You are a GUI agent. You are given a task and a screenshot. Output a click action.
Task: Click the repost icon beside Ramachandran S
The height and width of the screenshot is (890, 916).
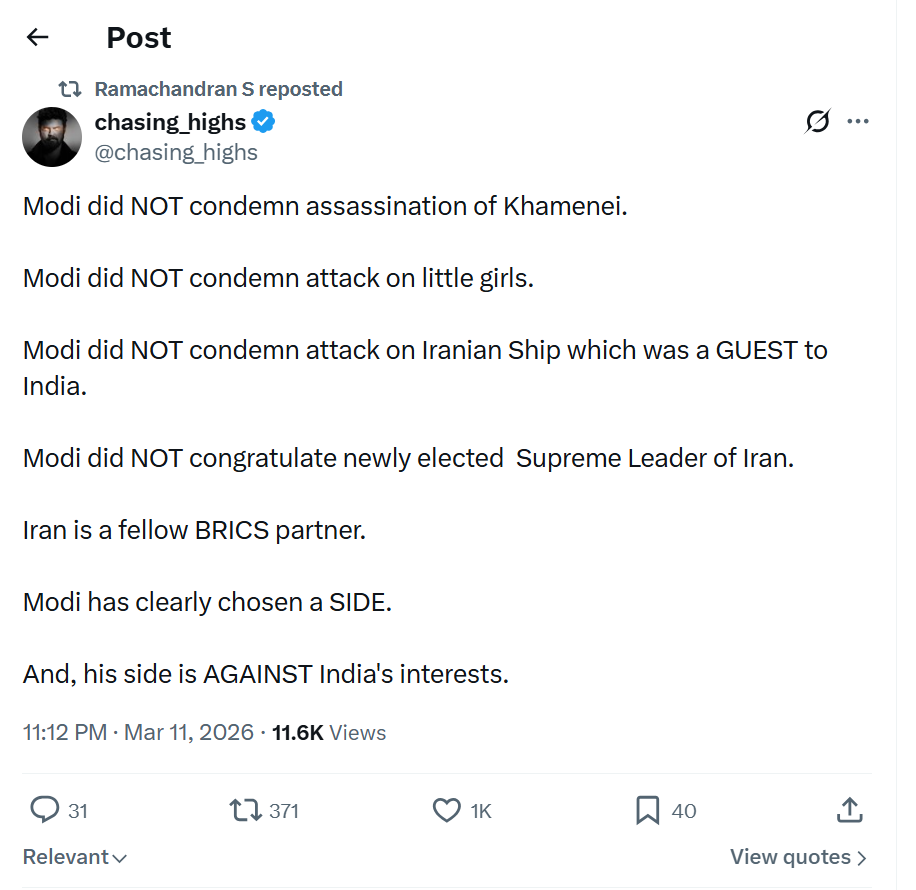pyautogui.click(x=69, y=89)
